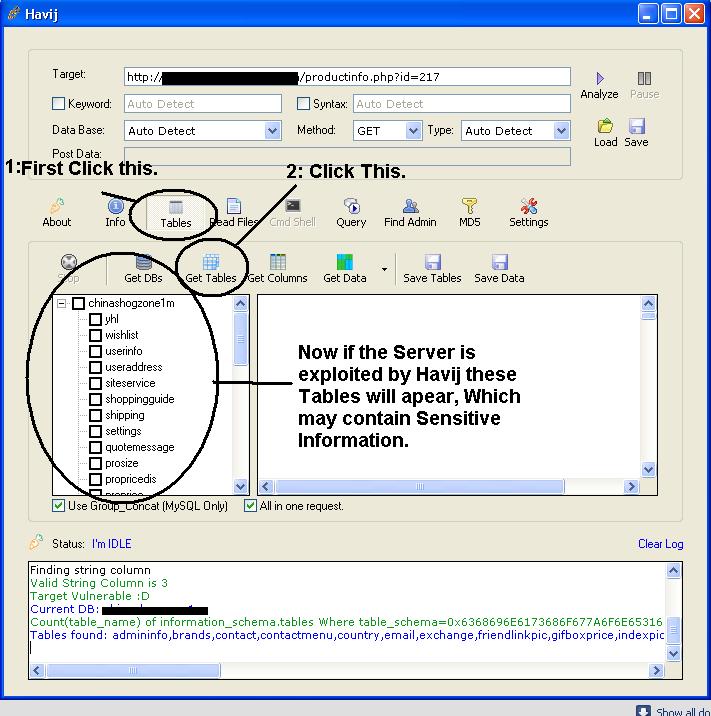Screen dimensions: 711x716
Task: Fetch tables with Get Tables
Action: 211,269
